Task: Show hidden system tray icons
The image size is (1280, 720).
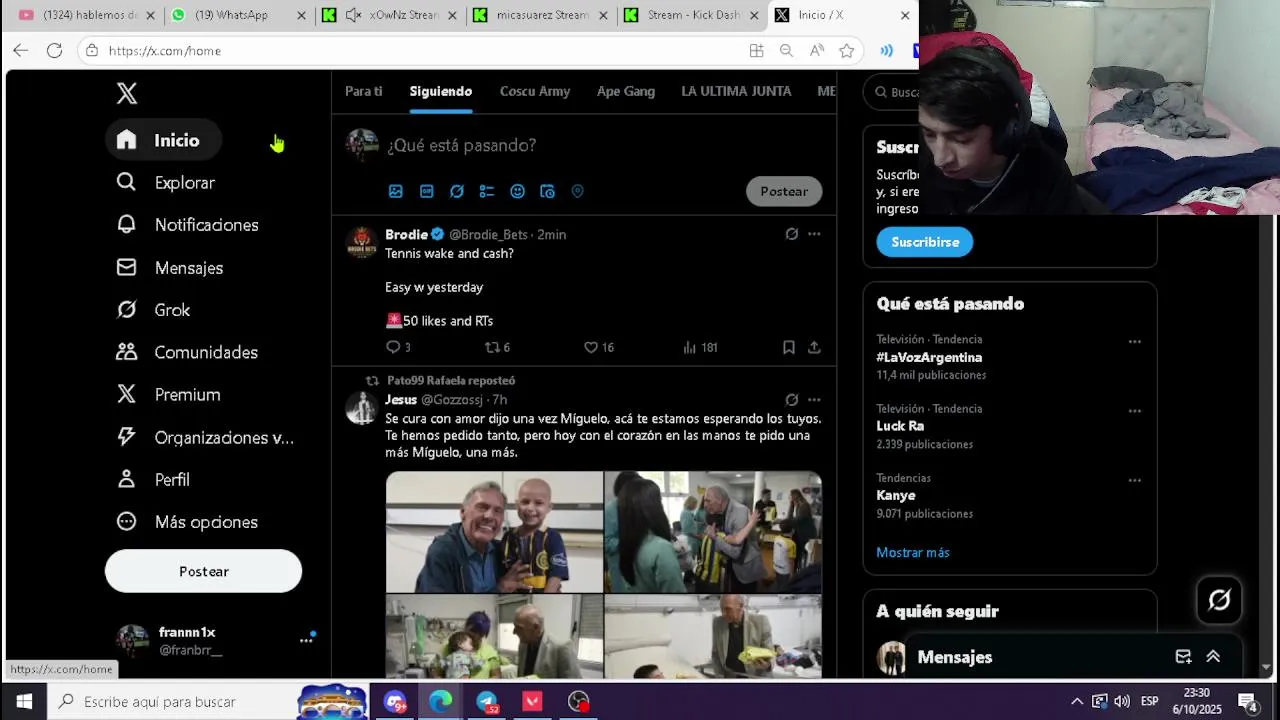Action: (1076, 702)
